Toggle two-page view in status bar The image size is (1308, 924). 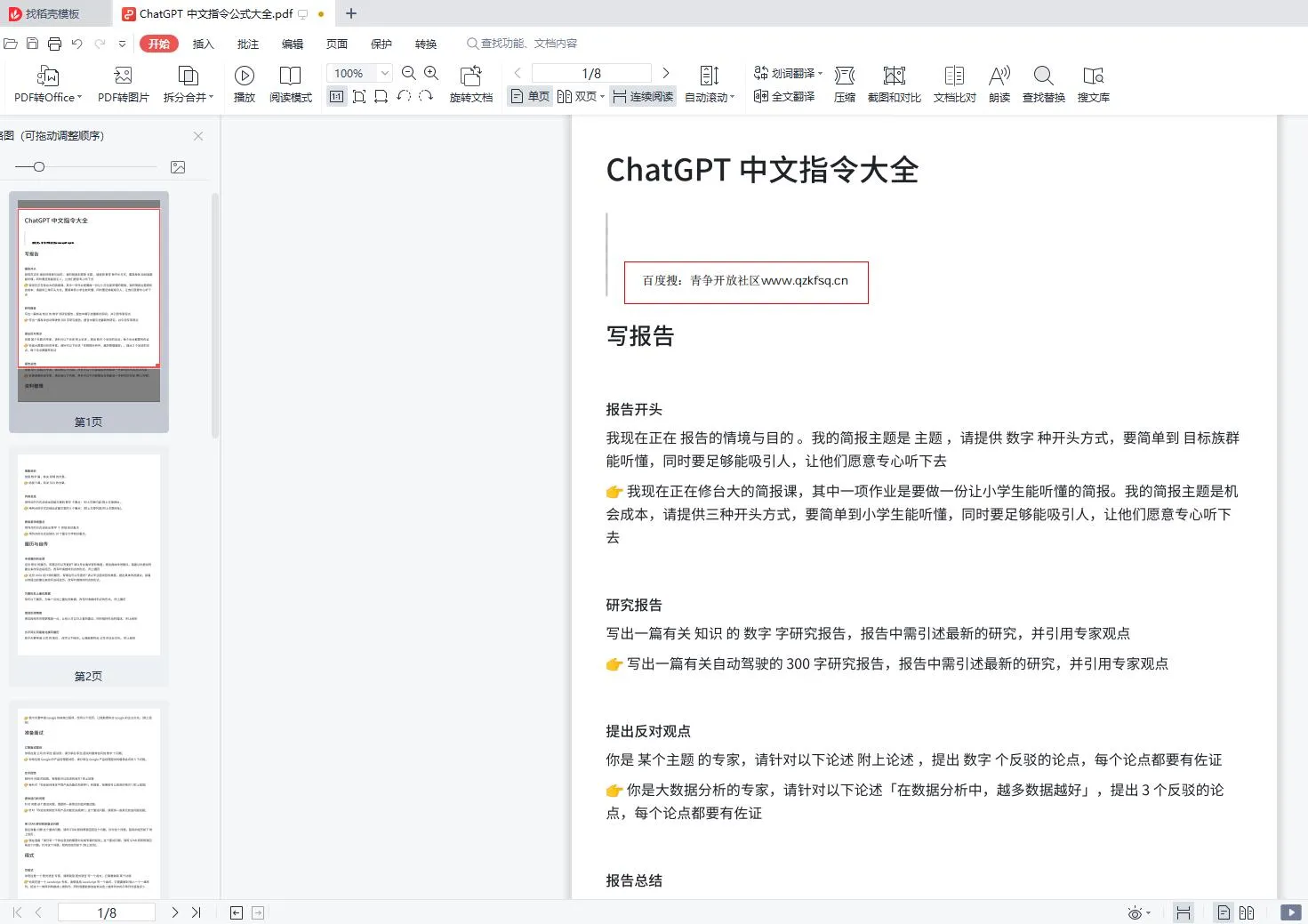[x=1247, y=912]
